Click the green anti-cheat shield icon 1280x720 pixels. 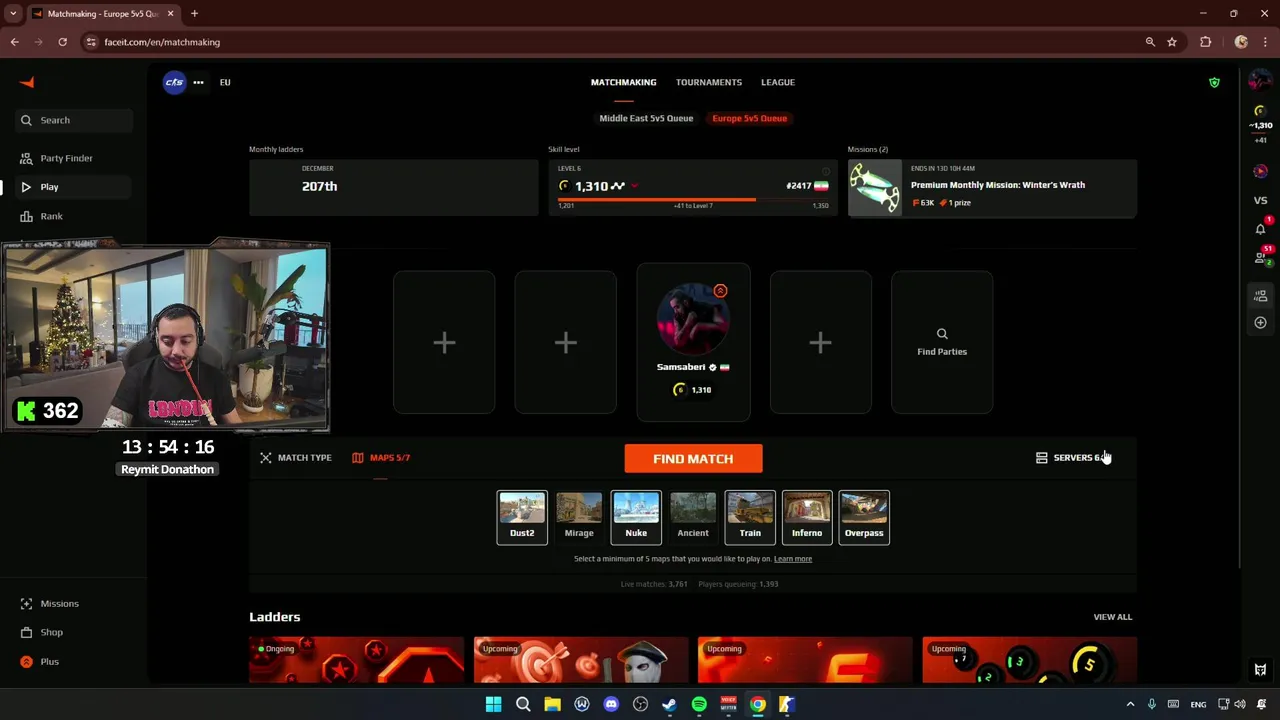(1214, 82)
